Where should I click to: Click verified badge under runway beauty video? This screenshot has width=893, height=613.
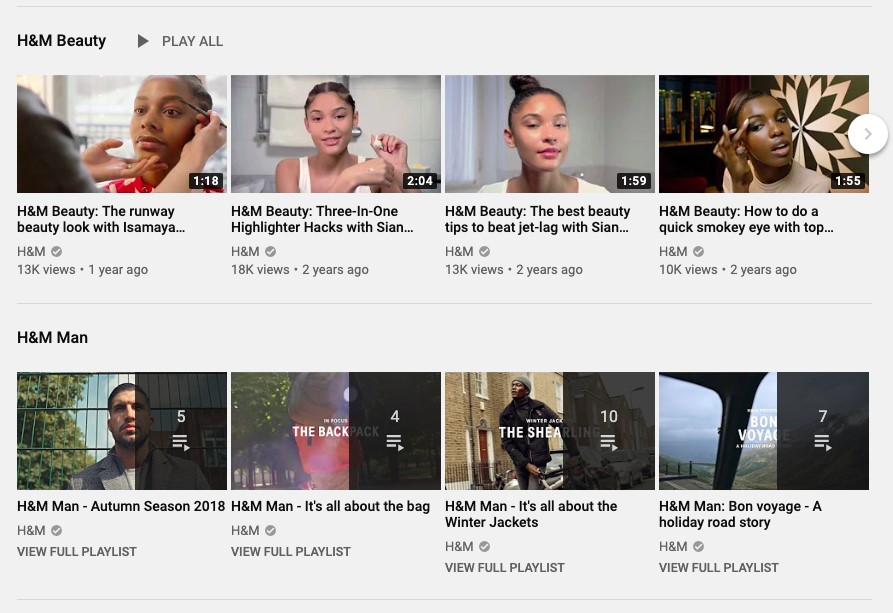(x=56, y=251)
